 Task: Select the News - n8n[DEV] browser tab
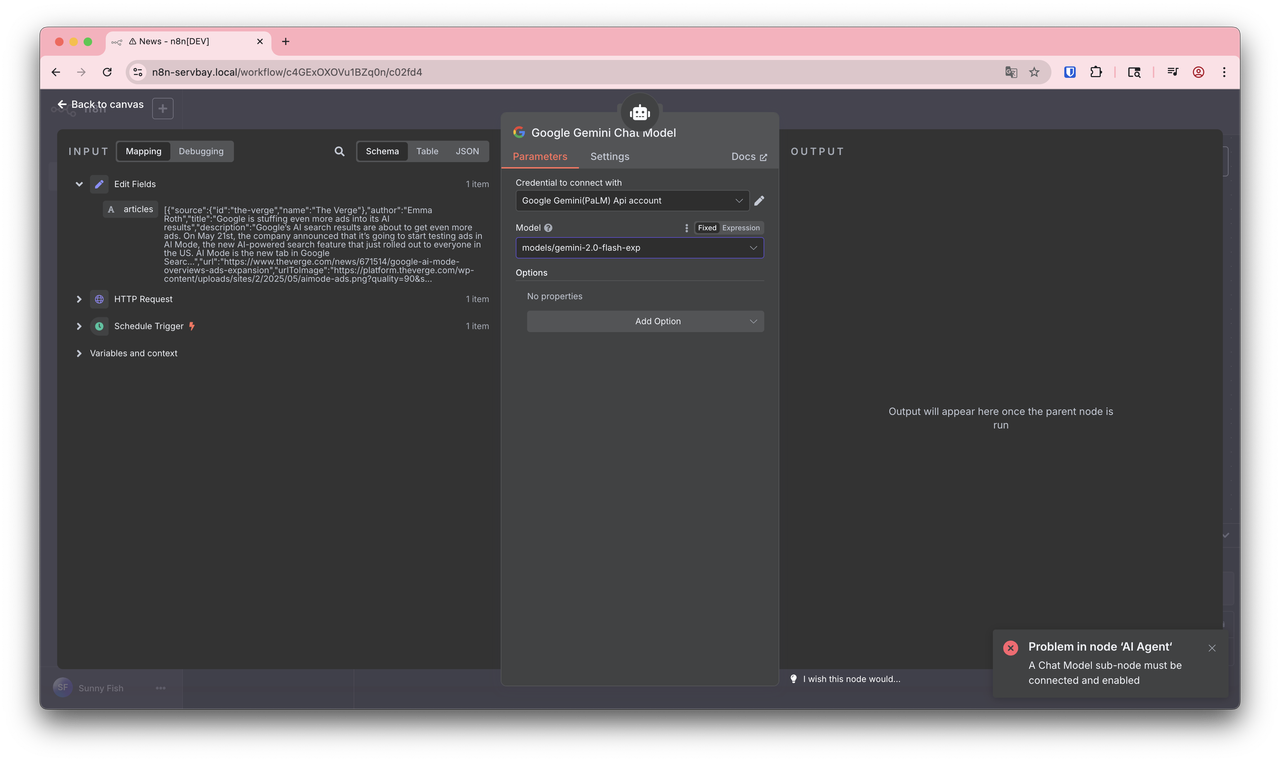click(188, 42)
